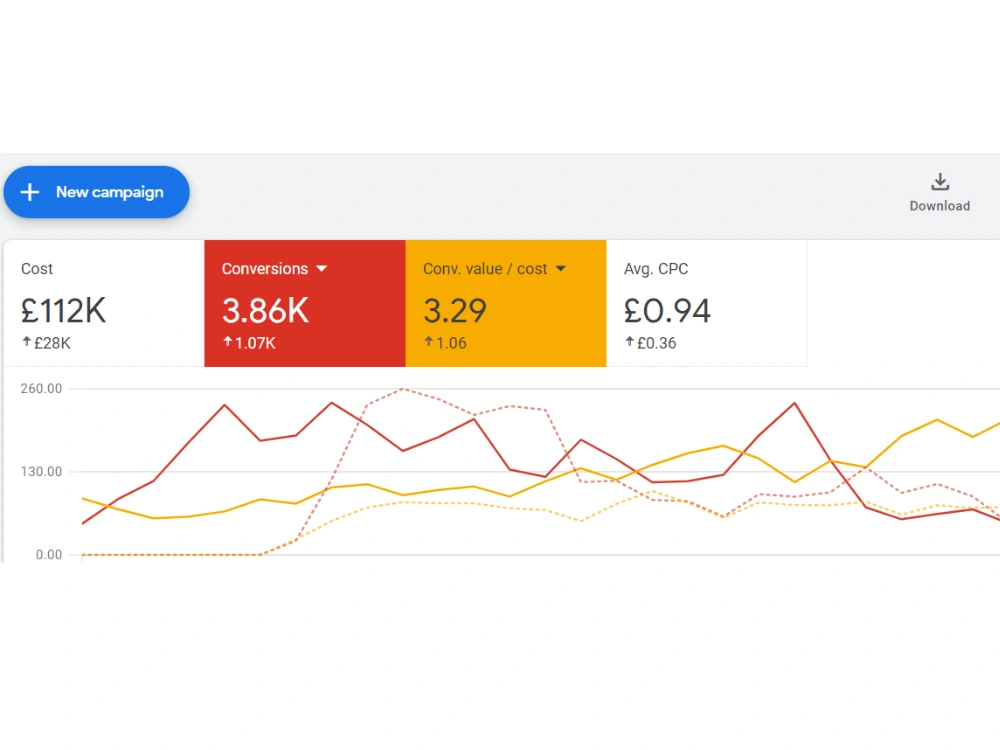Viewport: 1000px width, 750px height.
Task: Click the New campaign button
Action: [x=96, y=192]
